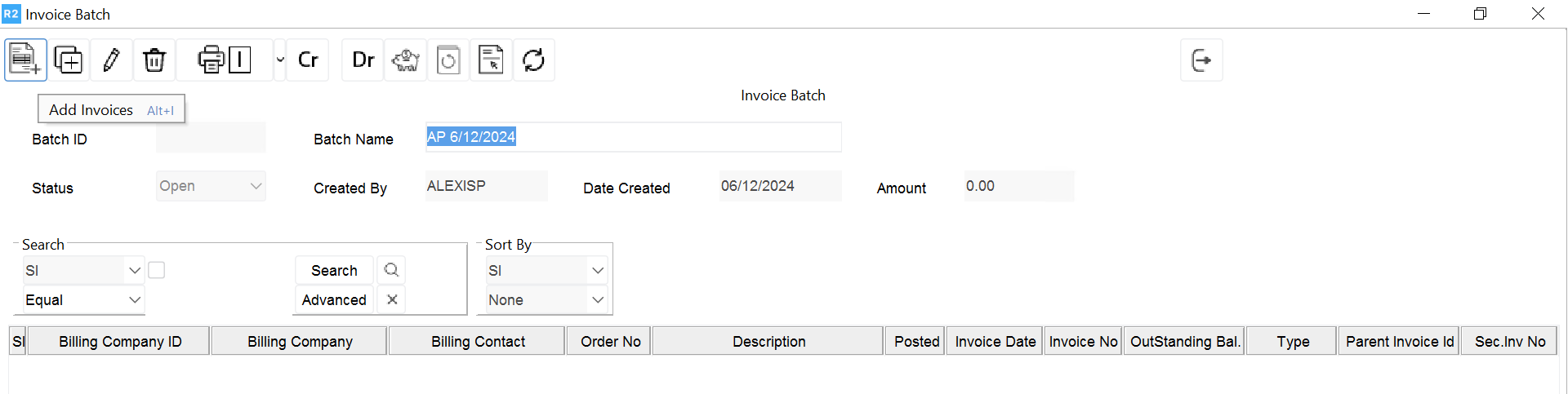Open the Equal operator dropdown
This screenshot has height=394, width=1568.
[x=135, y=300]
